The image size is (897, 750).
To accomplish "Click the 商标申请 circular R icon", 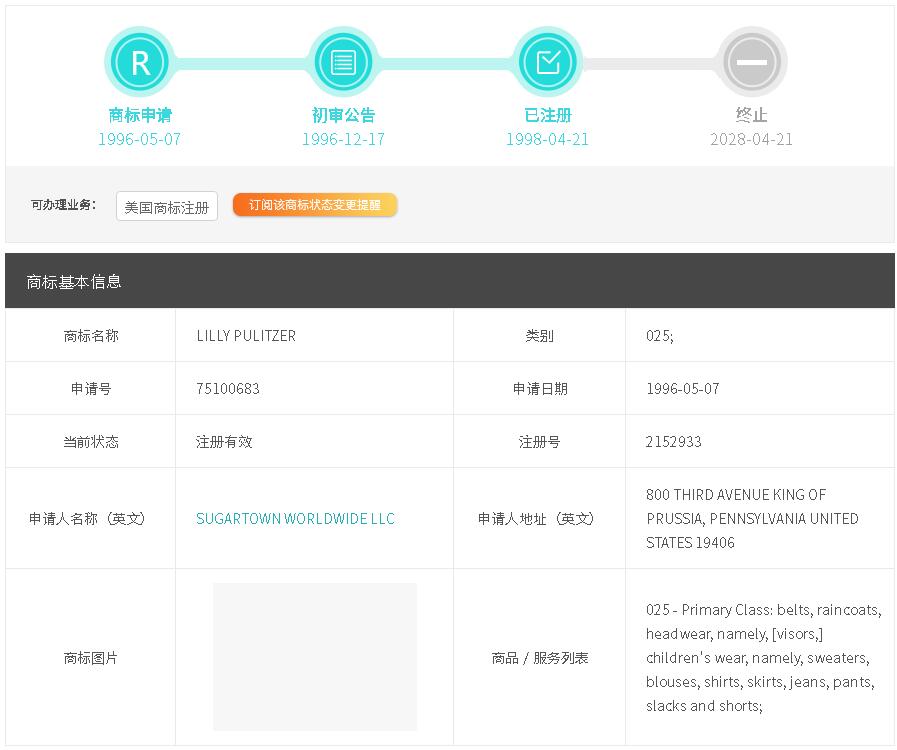I will click(x=140, y=62).
